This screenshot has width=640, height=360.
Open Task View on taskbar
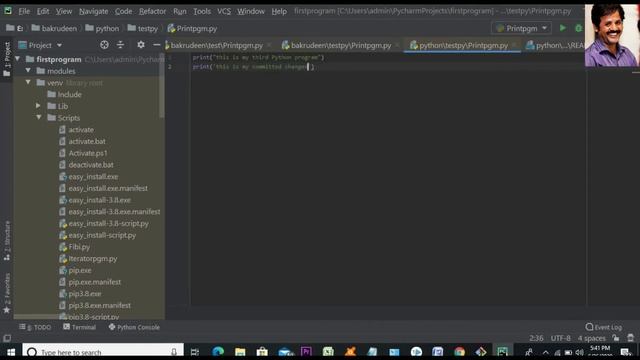coord(195,351)
